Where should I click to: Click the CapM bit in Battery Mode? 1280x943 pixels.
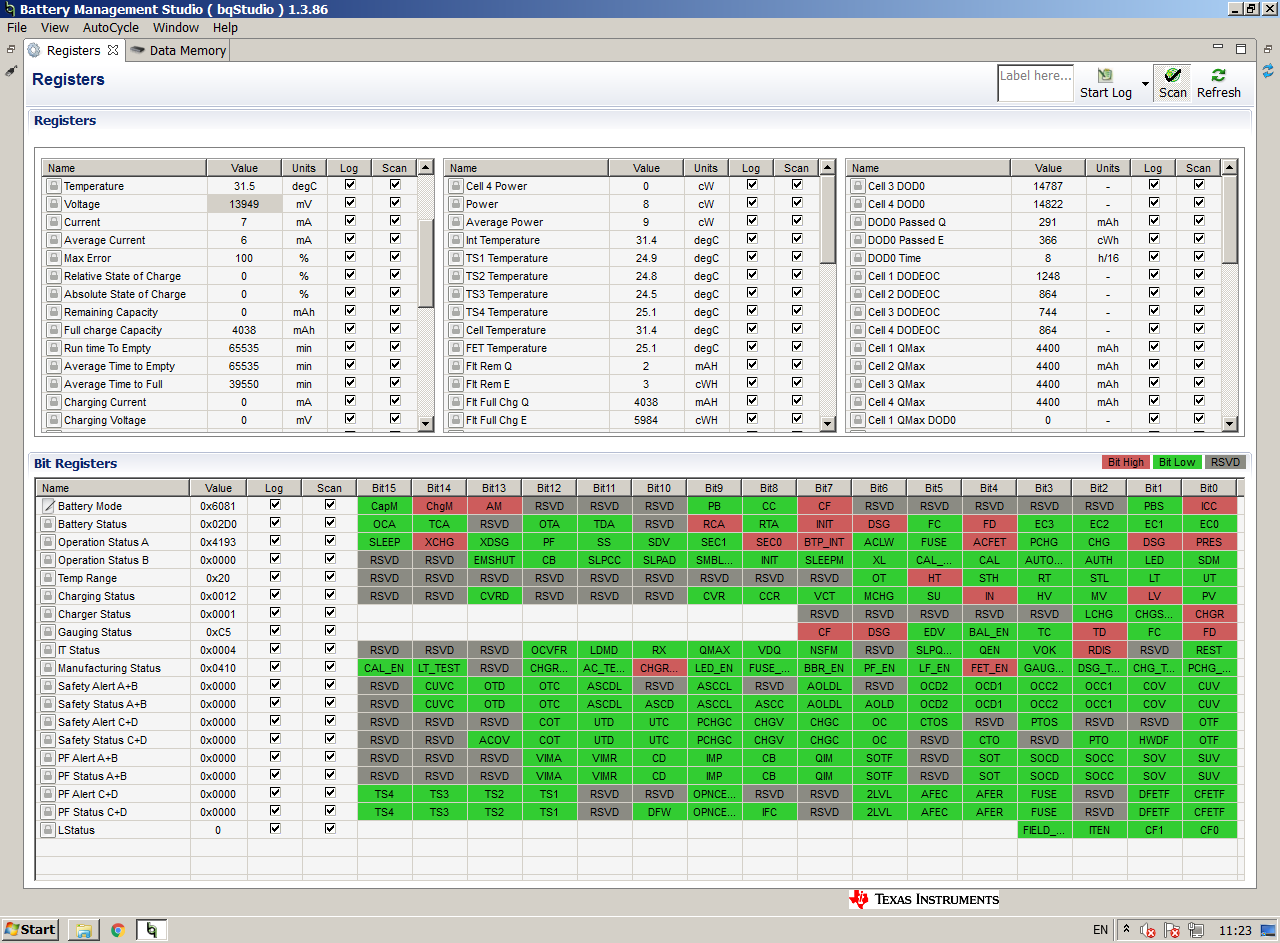384,506
